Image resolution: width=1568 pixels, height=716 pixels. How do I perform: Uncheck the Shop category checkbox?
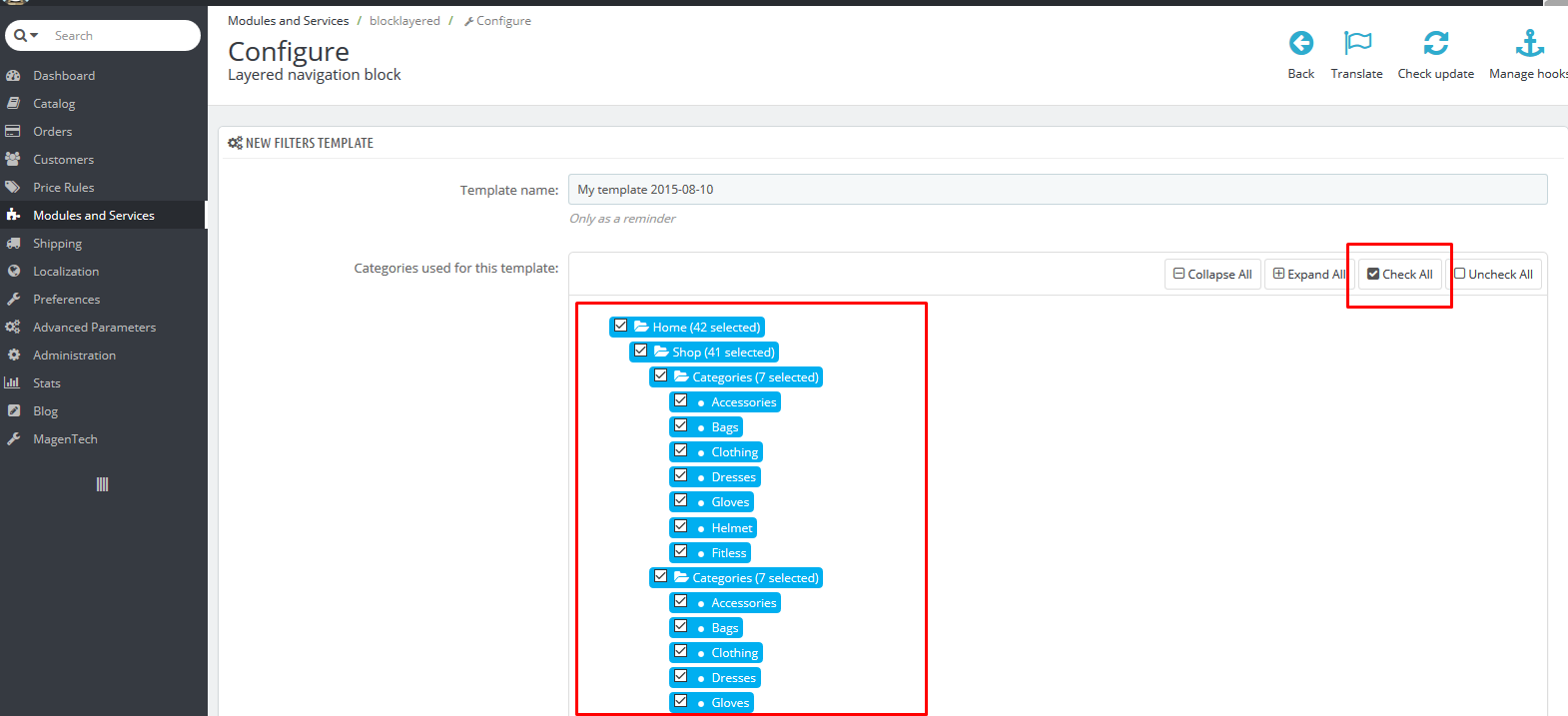tap(641, 351)
